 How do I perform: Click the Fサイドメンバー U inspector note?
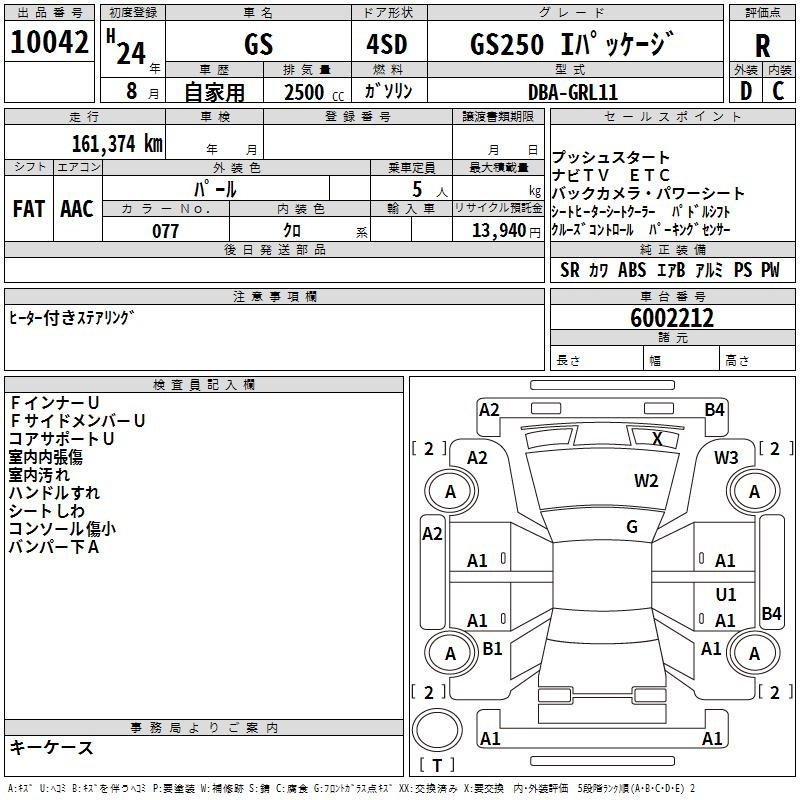77,421
